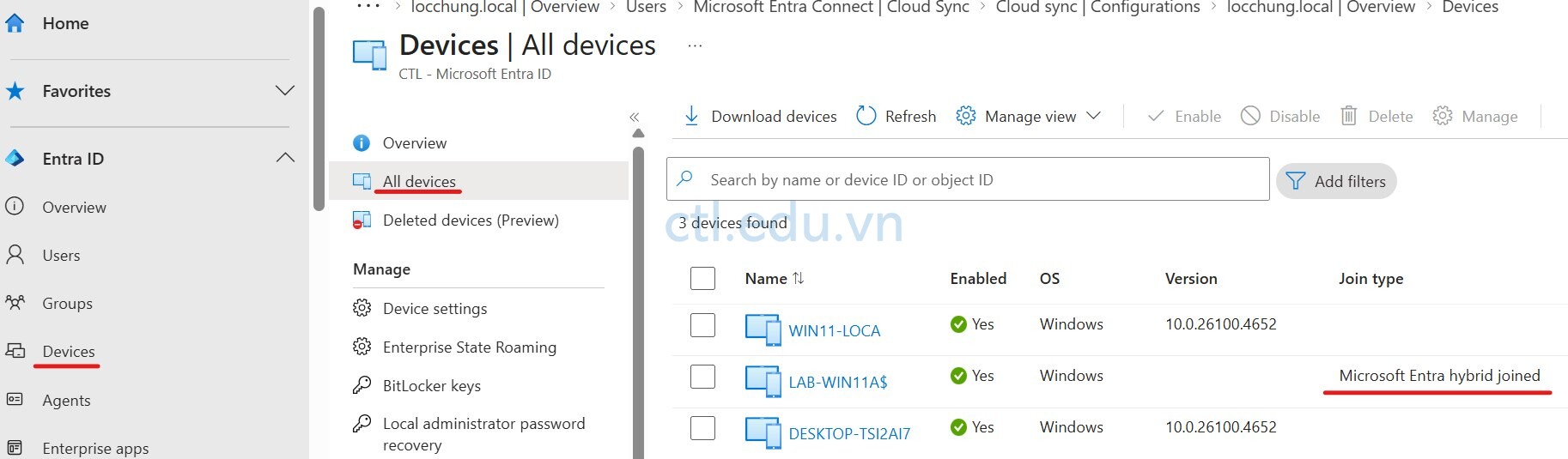Open the Manage view dropdown arrow

[1093, 116]
